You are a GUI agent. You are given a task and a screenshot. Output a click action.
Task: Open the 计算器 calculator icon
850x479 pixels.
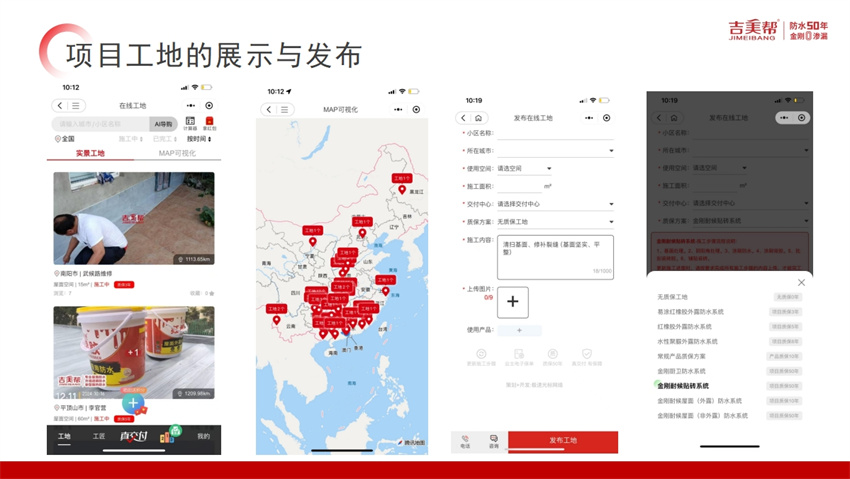pyautogui.click(x=190, y=123)
